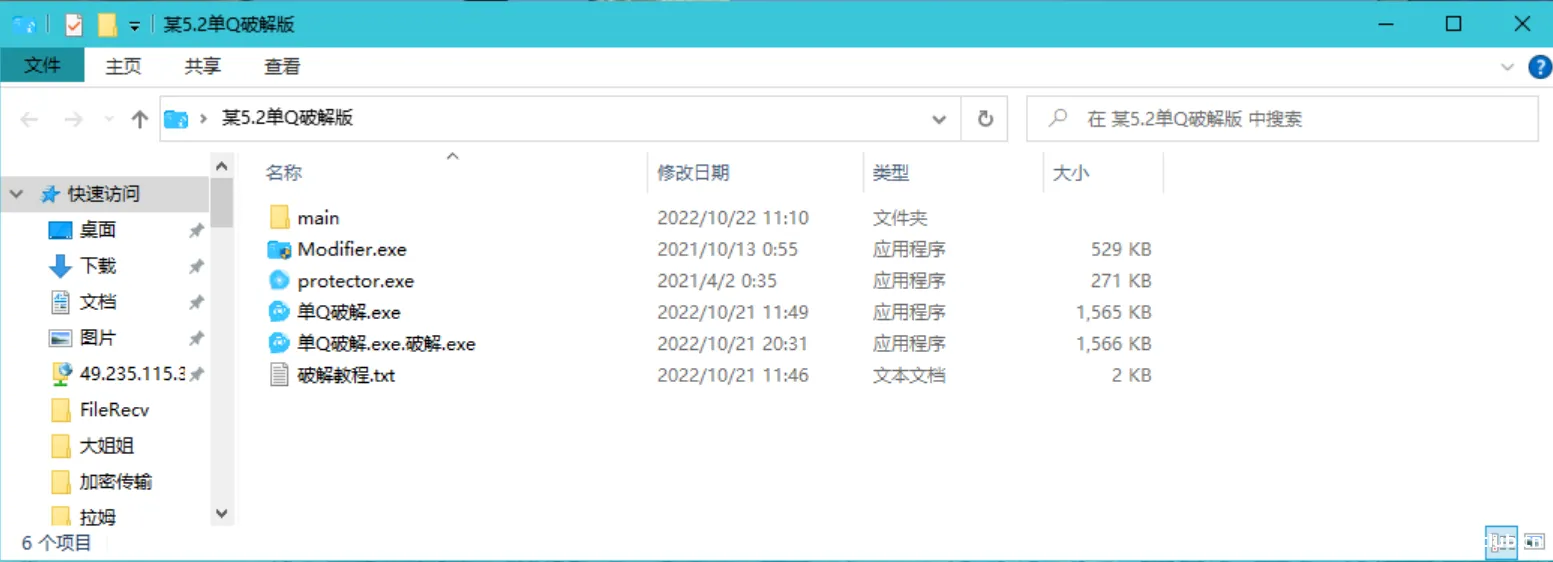Open the address bar history dropdown

pos(939,119)
